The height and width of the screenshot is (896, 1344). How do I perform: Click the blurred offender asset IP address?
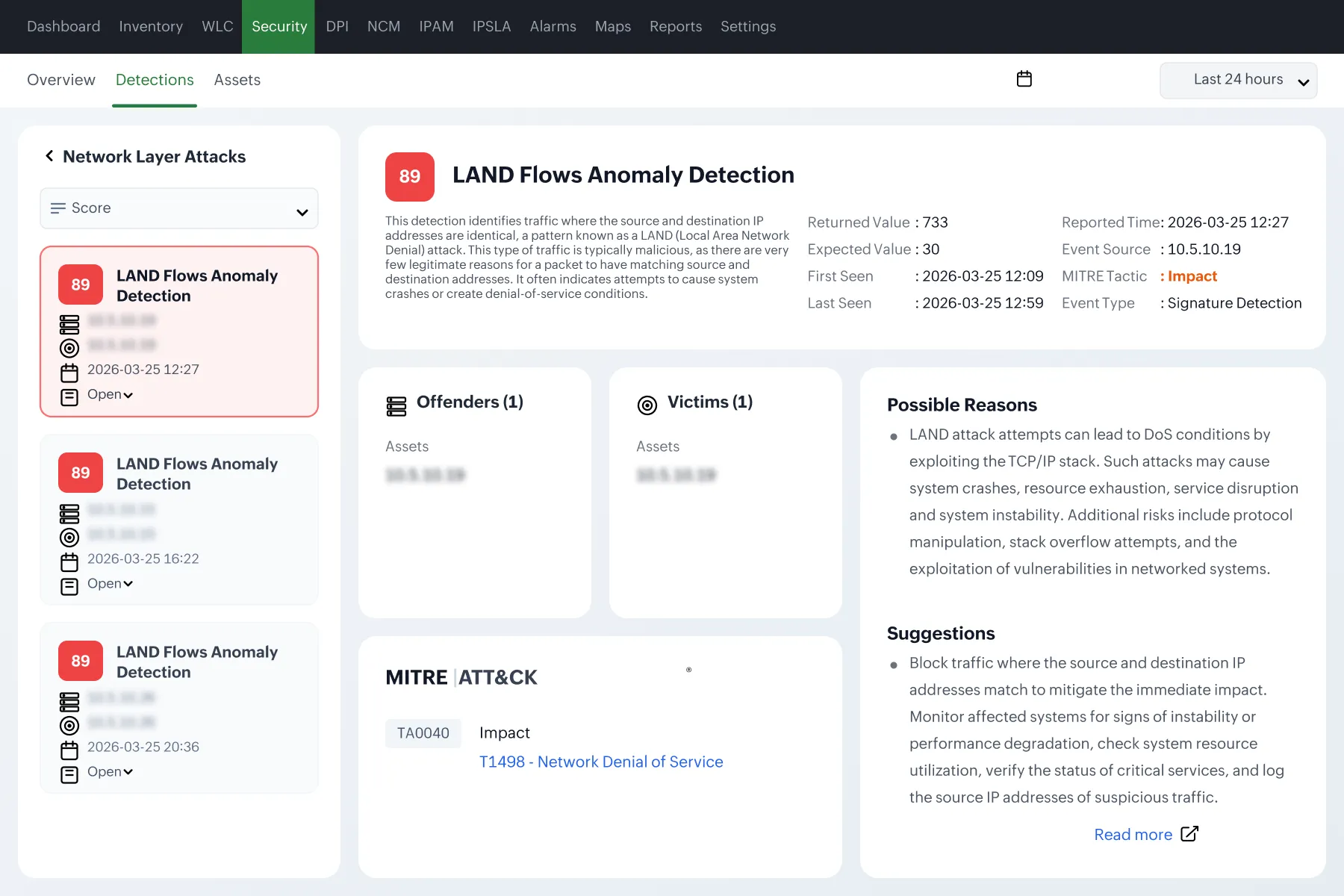click(426, 475)
